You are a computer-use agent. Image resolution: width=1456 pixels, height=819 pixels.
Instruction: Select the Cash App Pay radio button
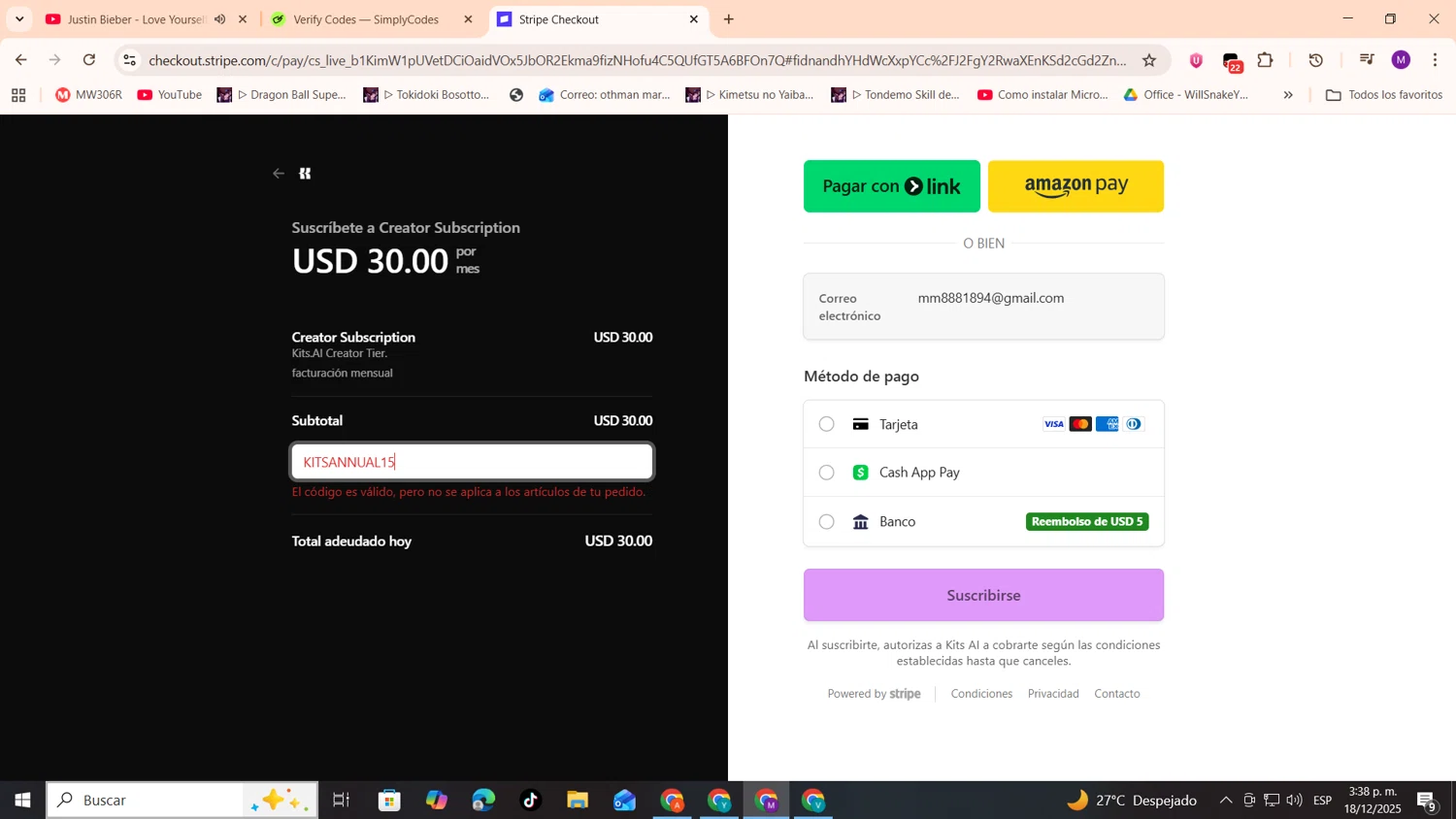click(x=826, y=473)
